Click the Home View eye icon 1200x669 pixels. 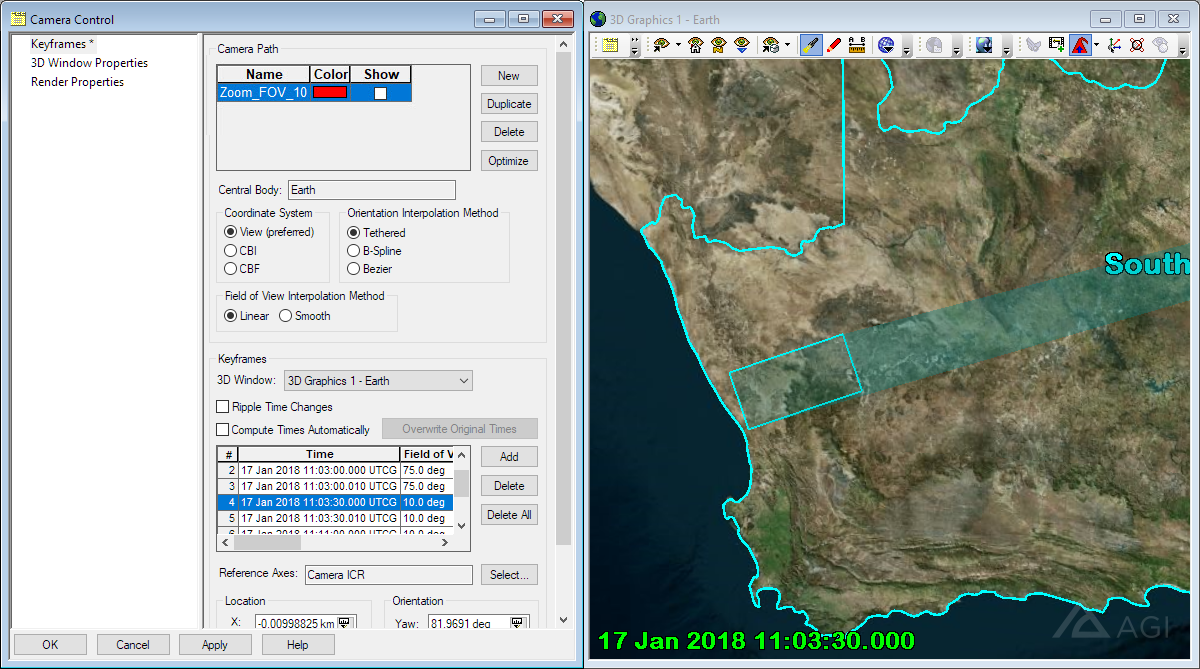[695, 45]
